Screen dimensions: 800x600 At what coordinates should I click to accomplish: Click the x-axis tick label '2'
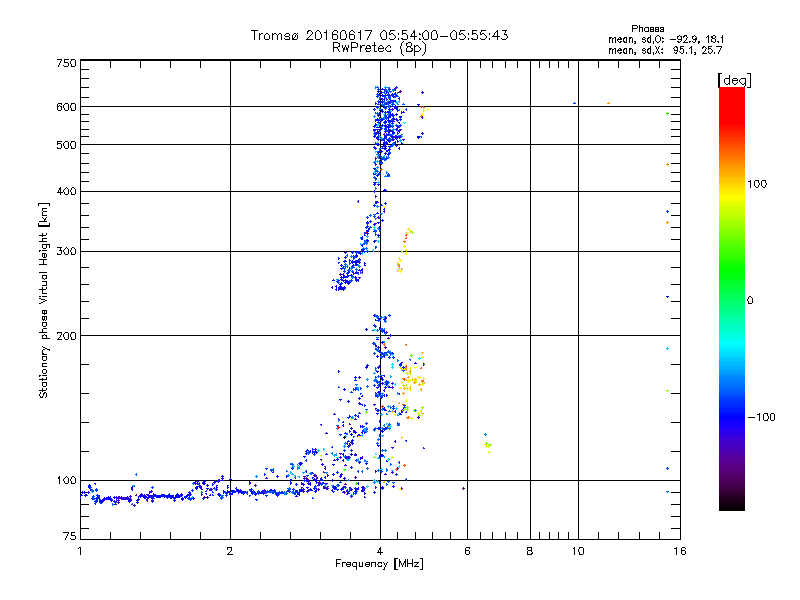click(x=230, y=551)
